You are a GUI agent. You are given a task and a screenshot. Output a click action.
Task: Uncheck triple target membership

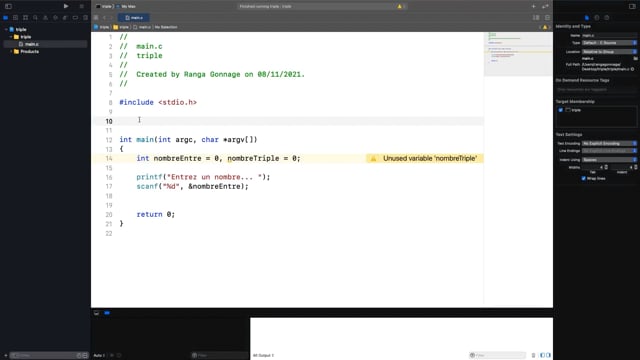tap(560, 110)
